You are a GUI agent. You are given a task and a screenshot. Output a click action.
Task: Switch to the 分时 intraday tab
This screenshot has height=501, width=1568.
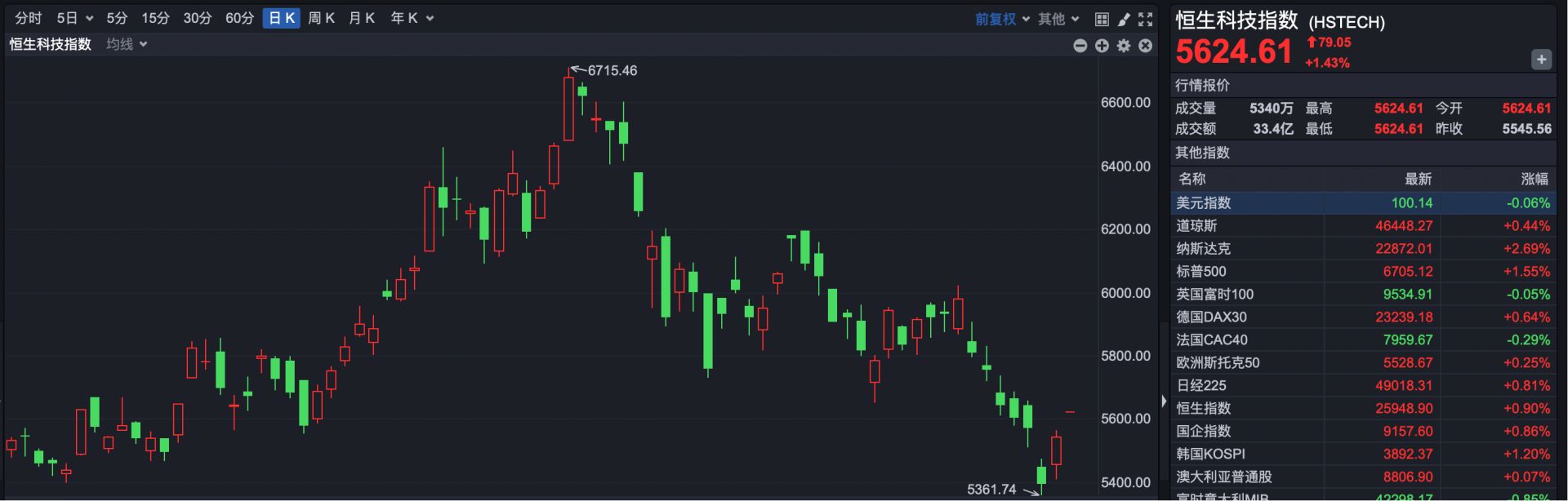[x=29, y=18]
